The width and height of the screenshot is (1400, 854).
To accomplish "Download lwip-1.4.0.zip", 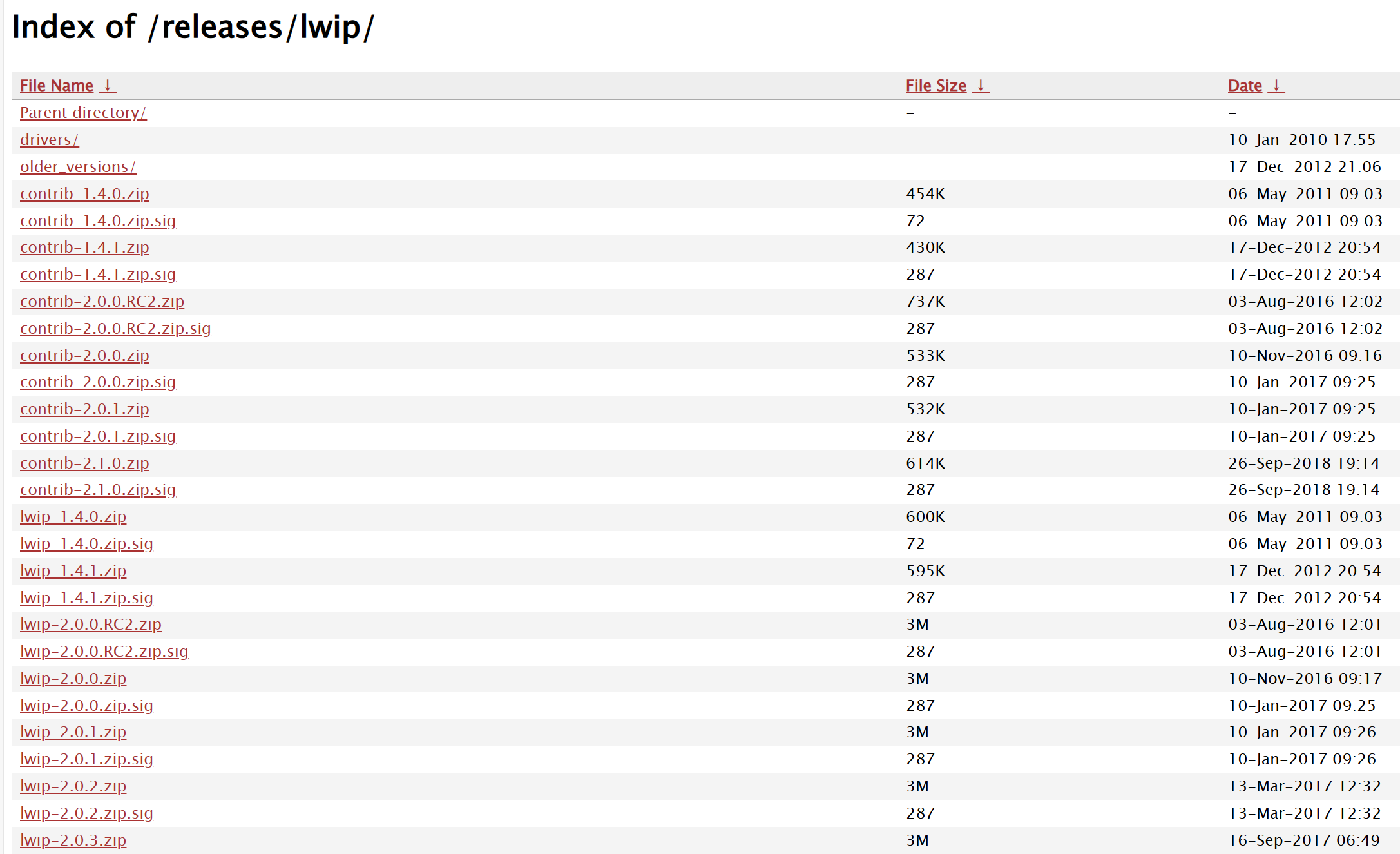I will click(x=73, y=517).
